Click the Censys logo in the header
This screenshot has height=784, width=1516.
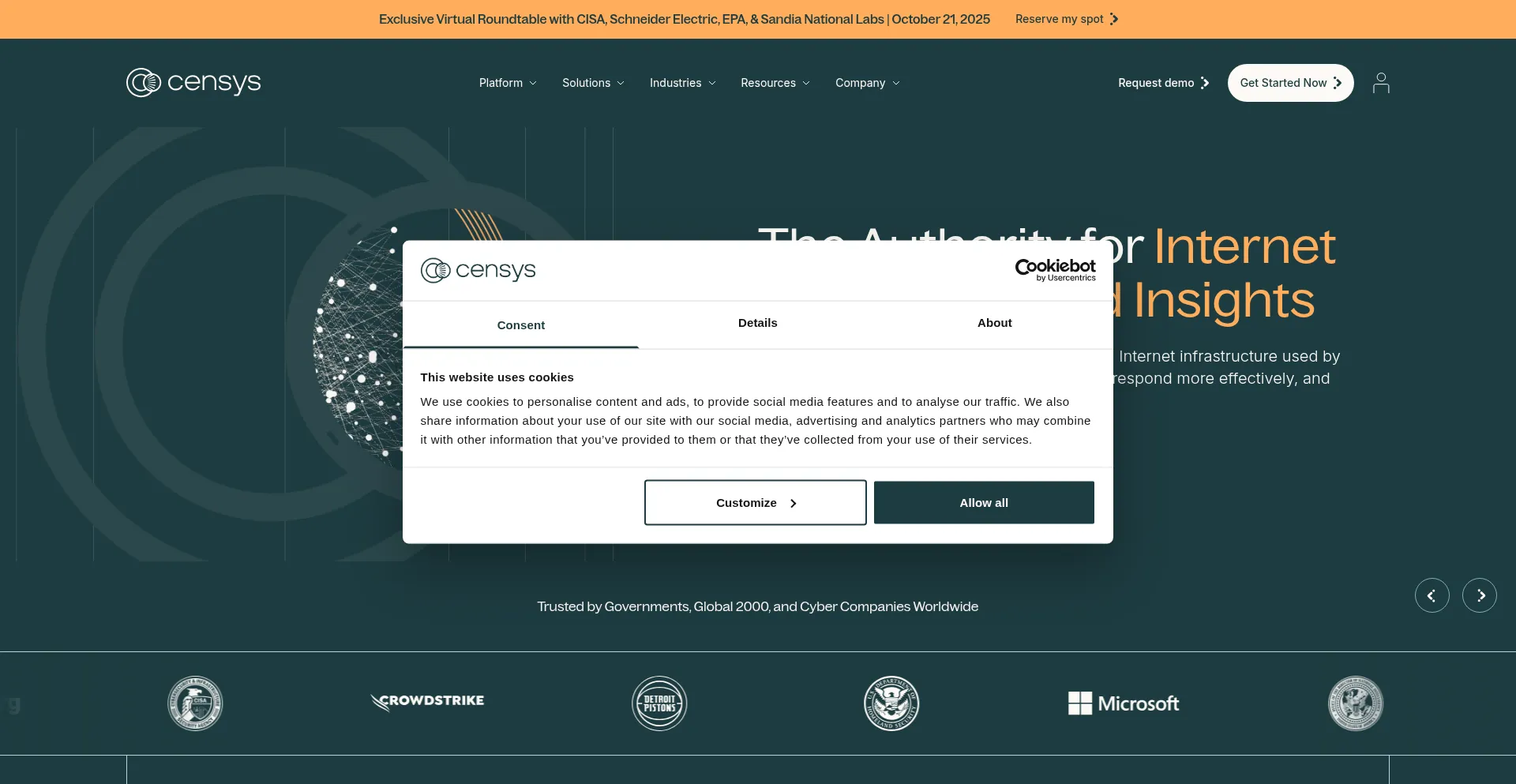(x=193, y=82)
